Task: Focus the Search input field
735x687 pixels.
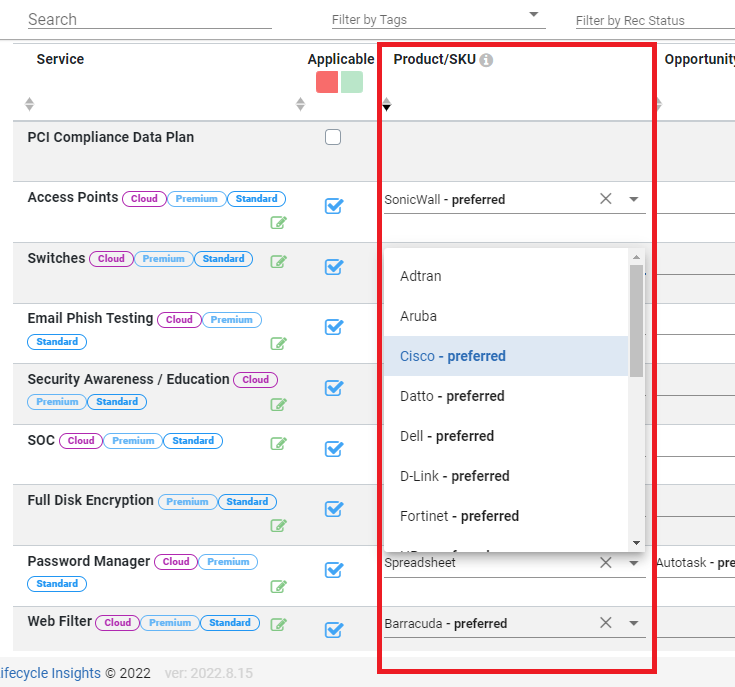Action: pyautogui.click(x=150, y=19)
